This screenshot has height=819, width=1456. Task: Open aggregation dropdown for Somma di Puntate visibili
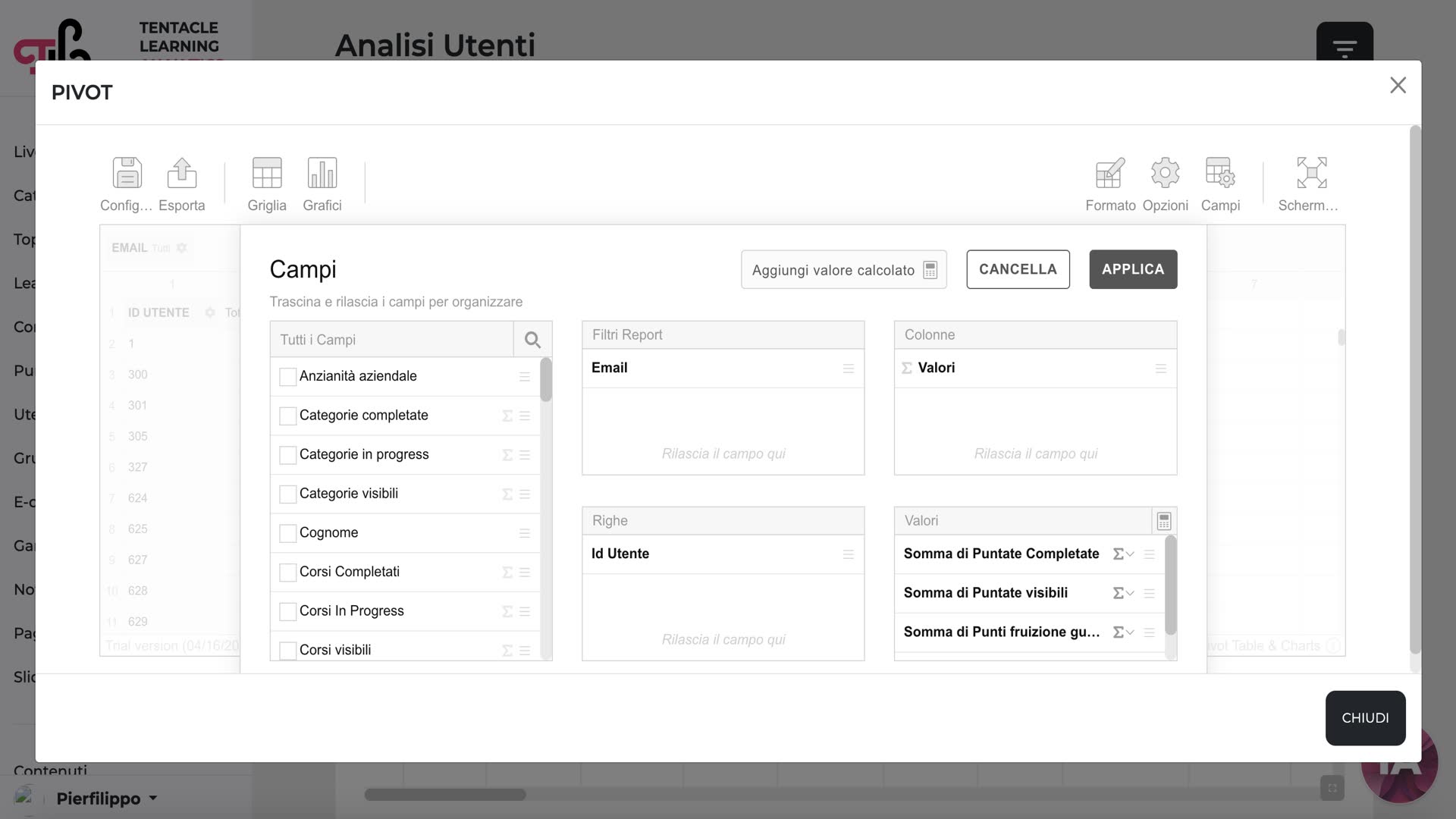1123,593
